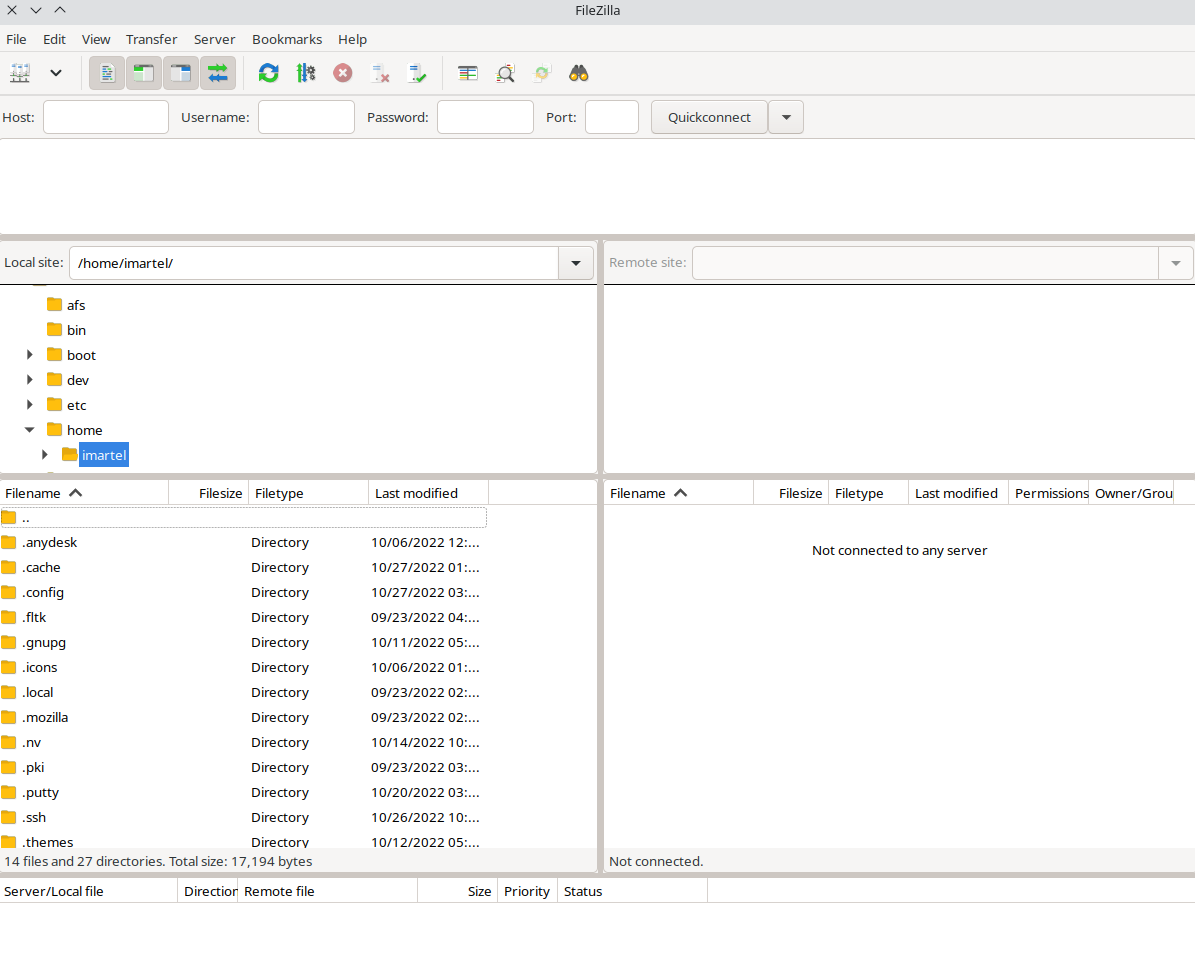Select the afs folder in tree

tap(76, 305)
